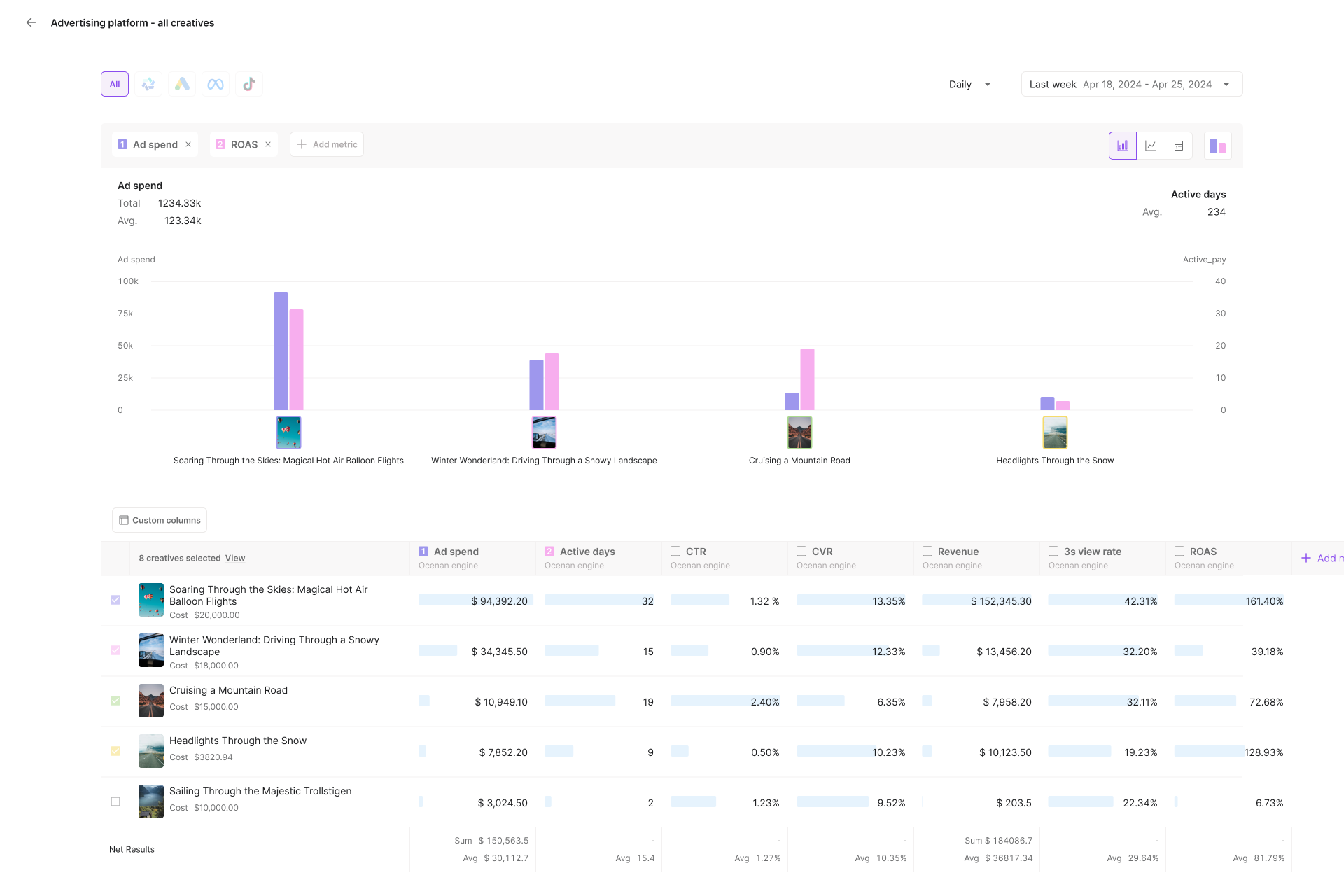Select the TikTok platform icon
Viewport: 1344px width, 896px height.
249,84
